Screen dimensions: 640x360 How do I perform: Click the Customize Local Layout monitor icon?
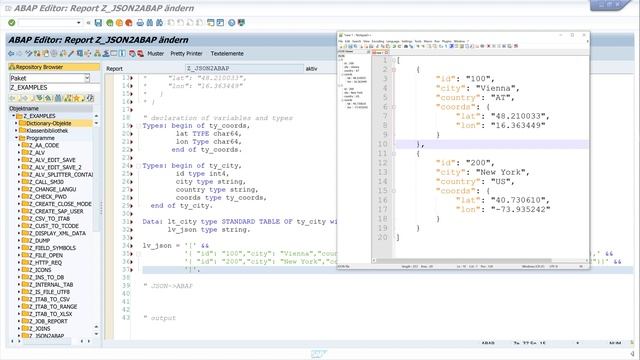(x=242, y=23)
